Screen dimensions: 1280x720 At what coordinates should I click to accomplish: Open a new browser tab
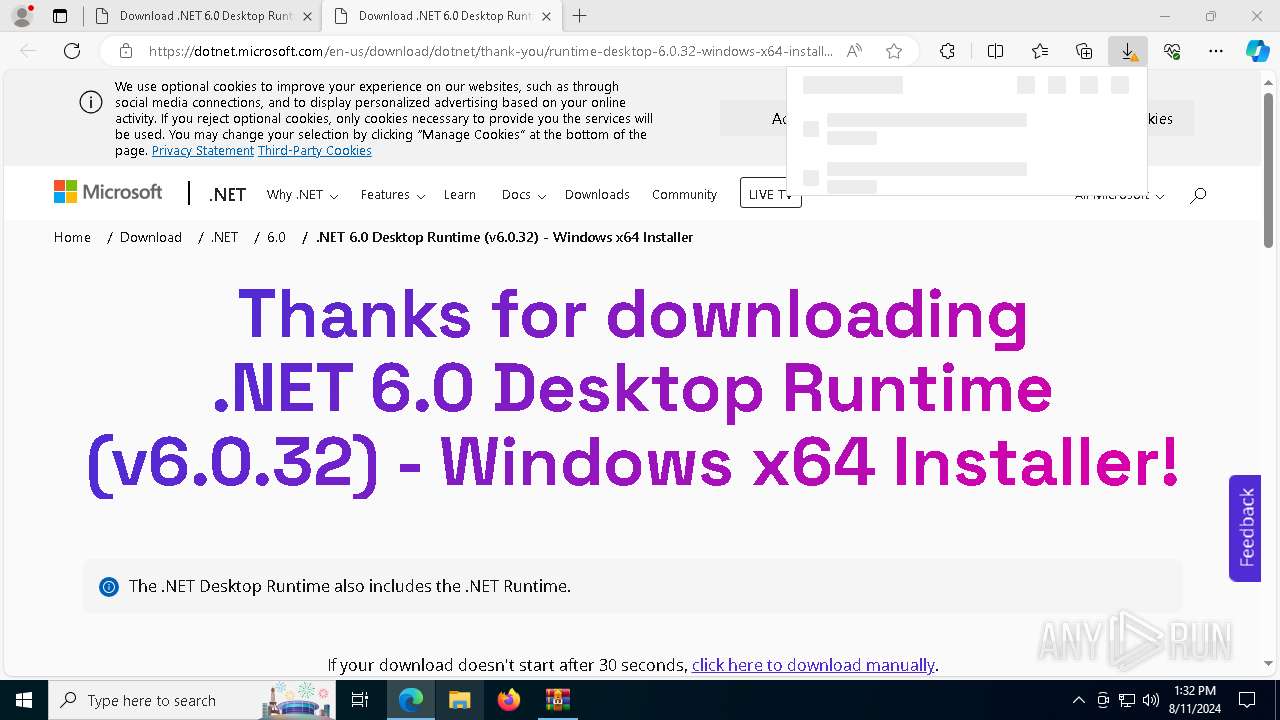point(580,16)
